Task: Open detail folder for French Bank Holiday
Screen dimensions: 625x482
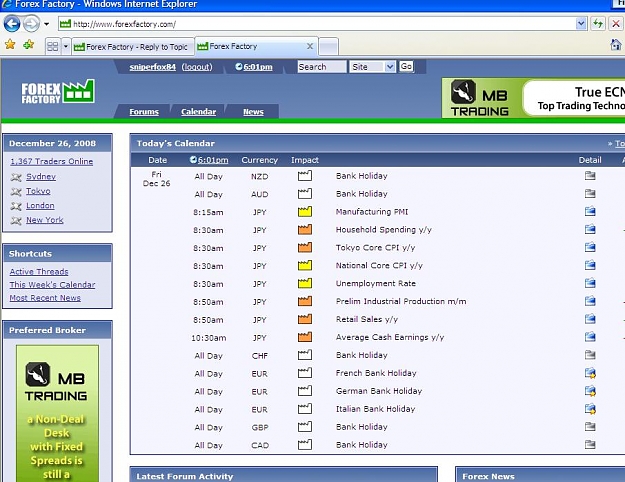Action: tap(590, 373)
